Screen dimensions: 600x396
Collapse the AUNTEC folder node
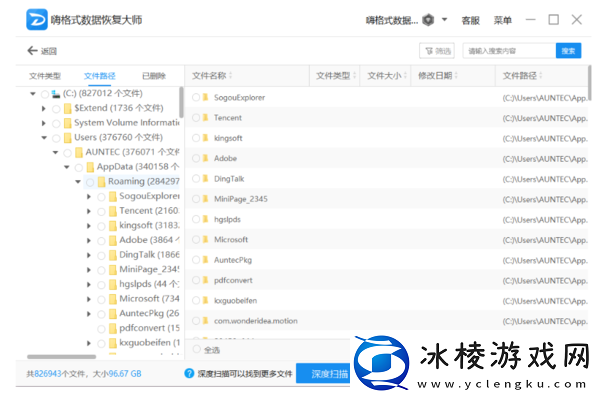coord(55,152)
